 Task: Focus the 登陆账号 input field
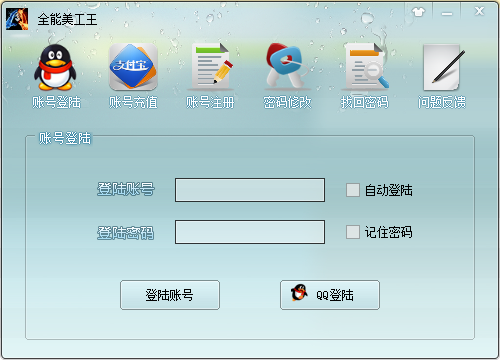250,190
